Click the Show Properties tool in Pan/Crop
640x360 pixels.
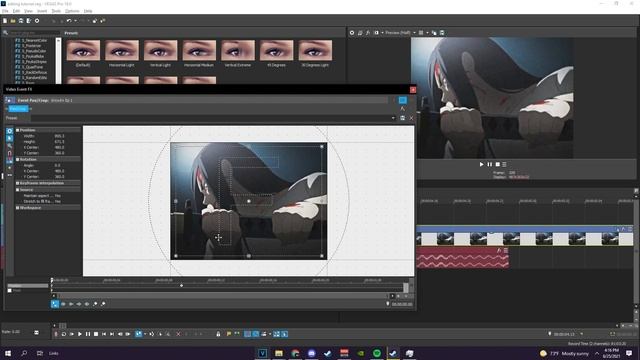pyautogui.click(x=10, y=131)
